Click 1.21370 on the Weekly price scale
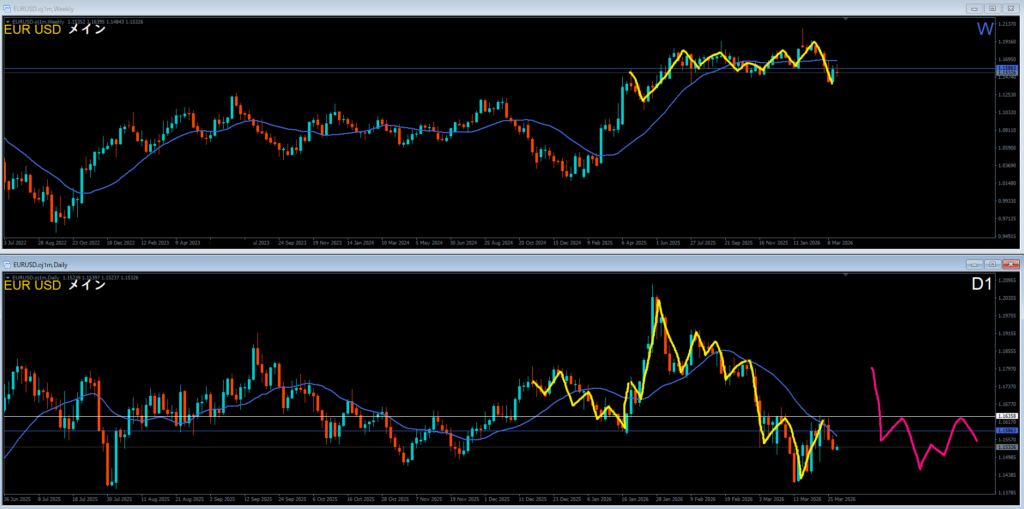1024x509 pixels. point(1006,24)
